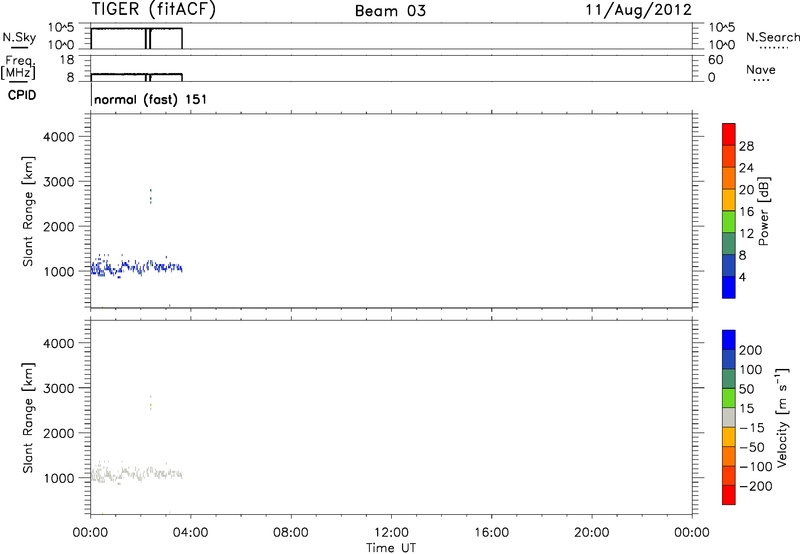Click the 'normal (fast) 151' mode text

151,99
